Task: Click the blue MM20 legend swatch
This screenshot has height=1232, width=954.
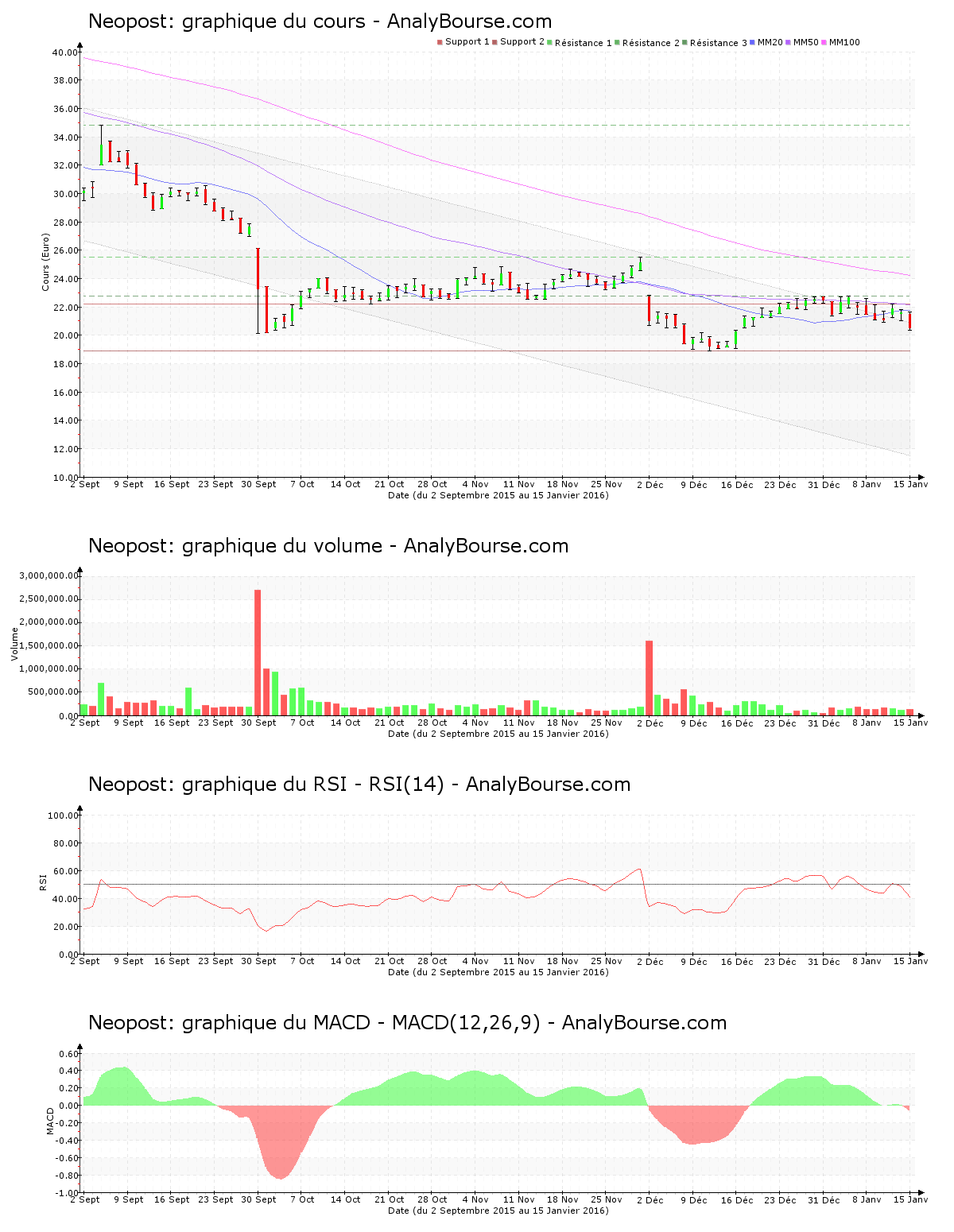Action: (x=752, y=42)
